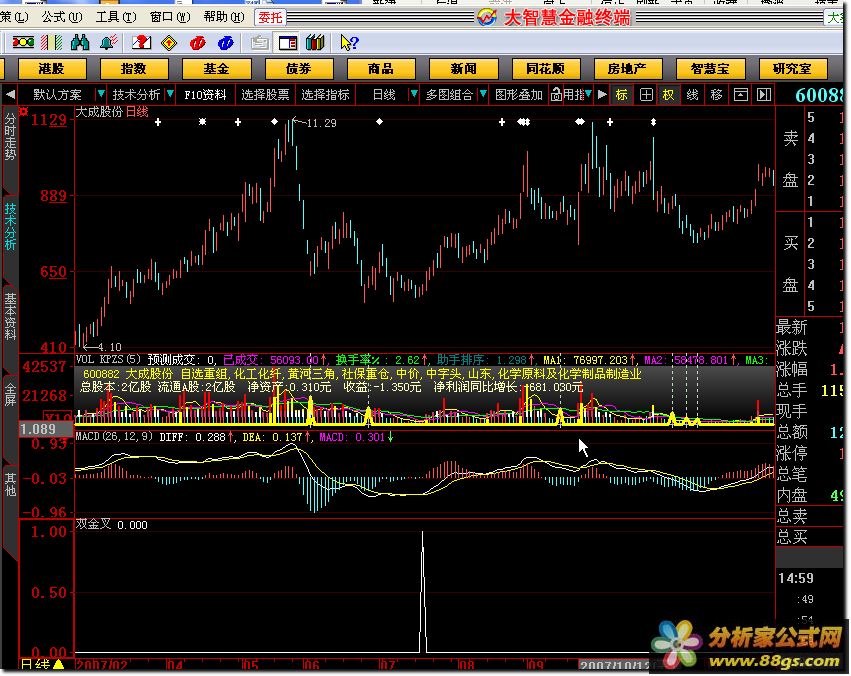The height and width of the screenshot is (676, 851).
Task: Toggle the crosshair grid button
Action: pos(646,95)
